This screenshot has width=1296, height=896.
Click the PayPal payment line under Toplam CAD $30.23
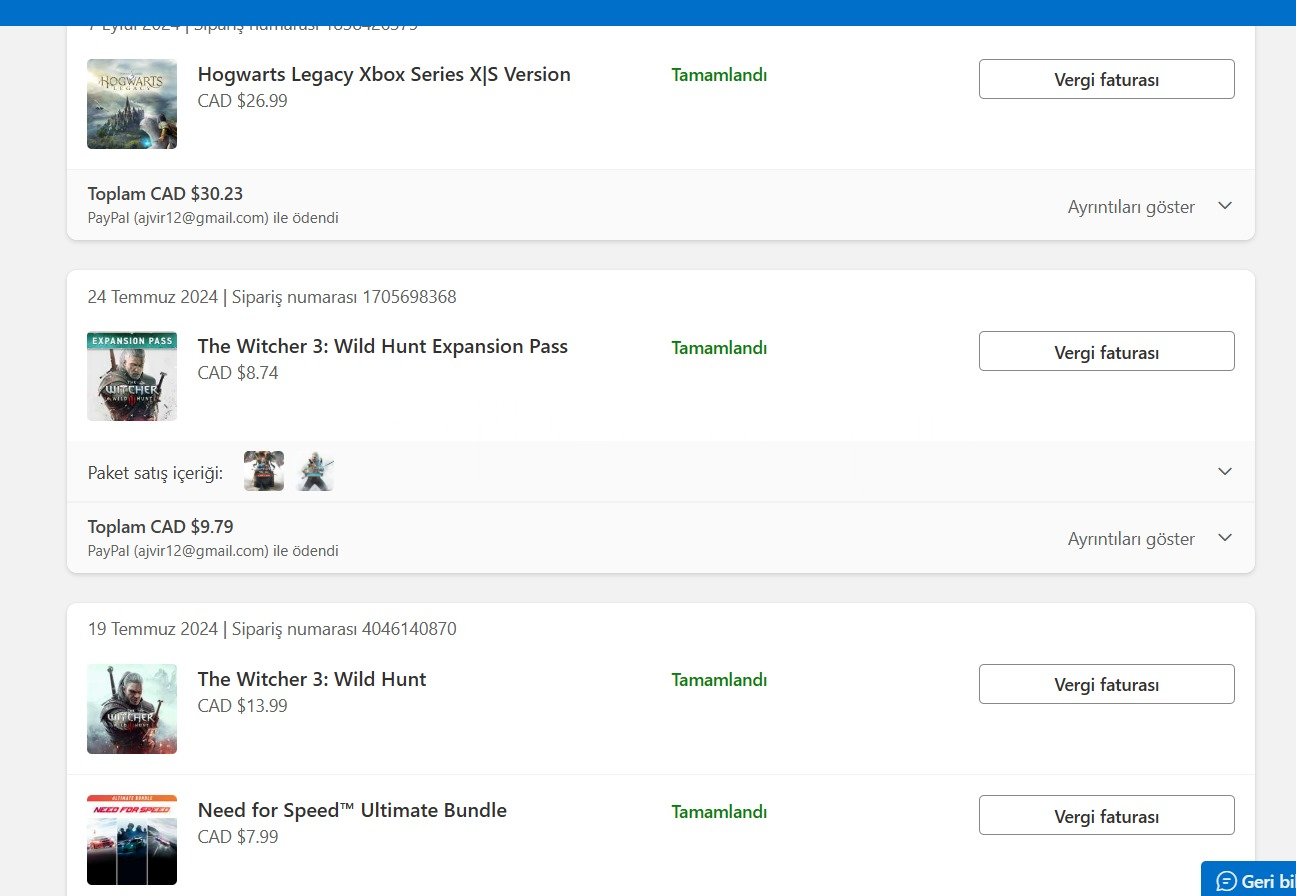(213, 218)
